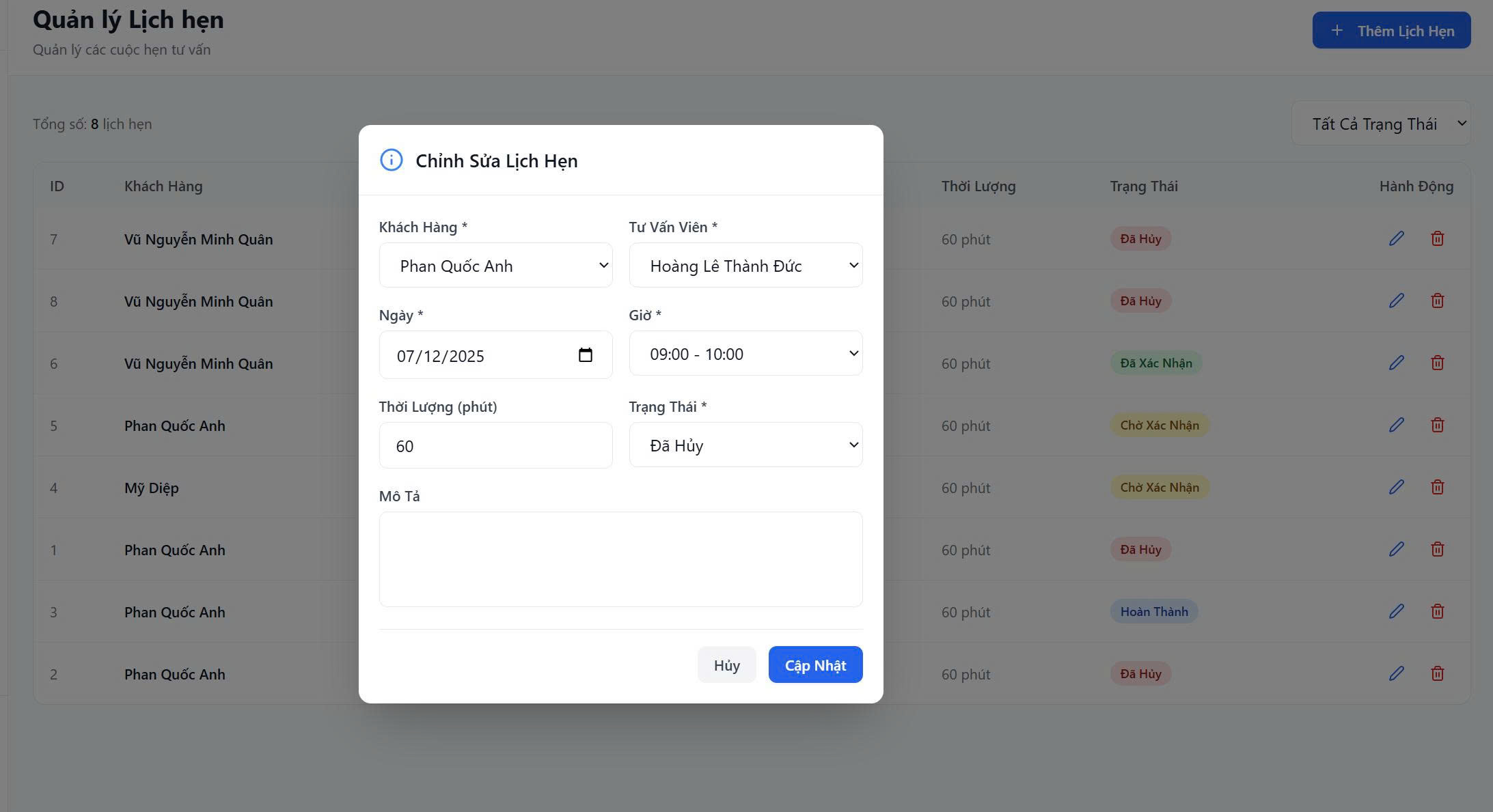This screenshot has height=812, width=1493.
Task: Delete appointment ID 3 using the trash icon
Action: point(1437,611)
